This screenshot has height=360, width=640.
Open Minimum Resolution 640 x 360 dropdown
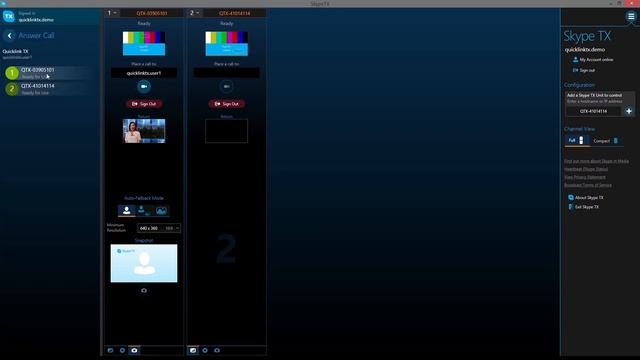(159, 228)
